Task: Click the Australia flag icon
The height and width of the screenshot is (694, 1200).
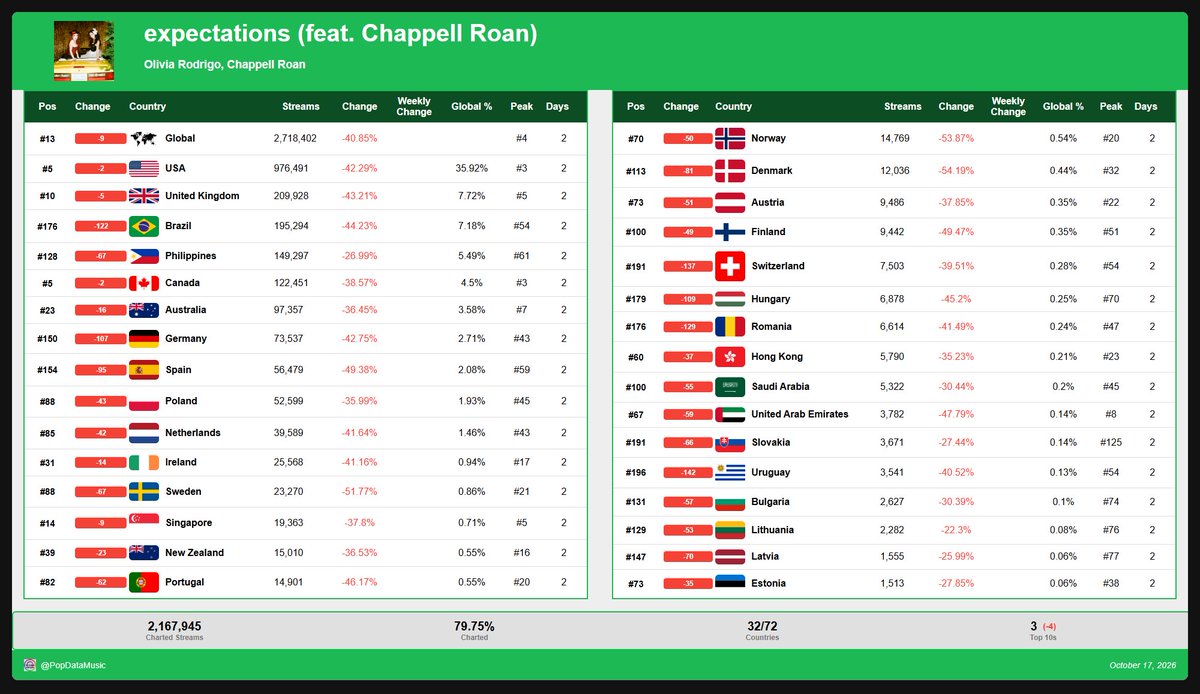Action: point(144,310)
